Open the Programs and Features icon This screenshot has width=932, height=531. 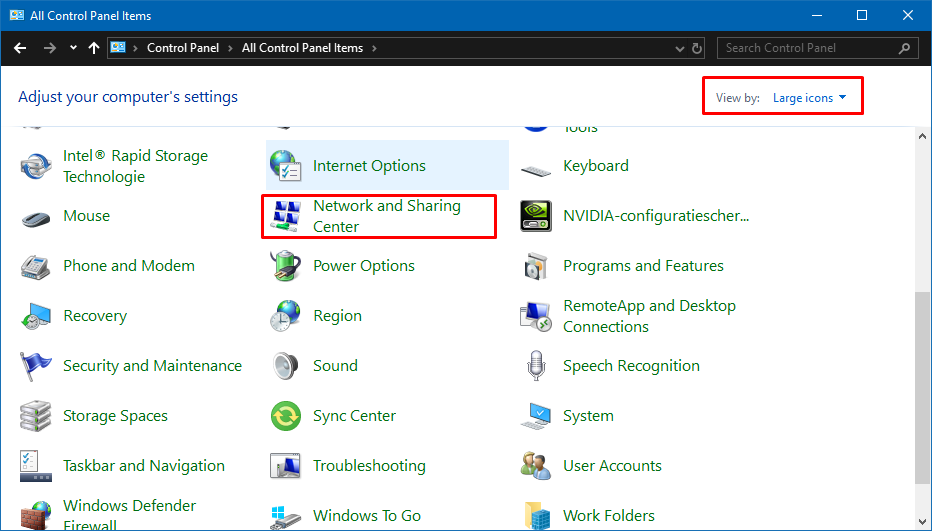pos(536,266)
